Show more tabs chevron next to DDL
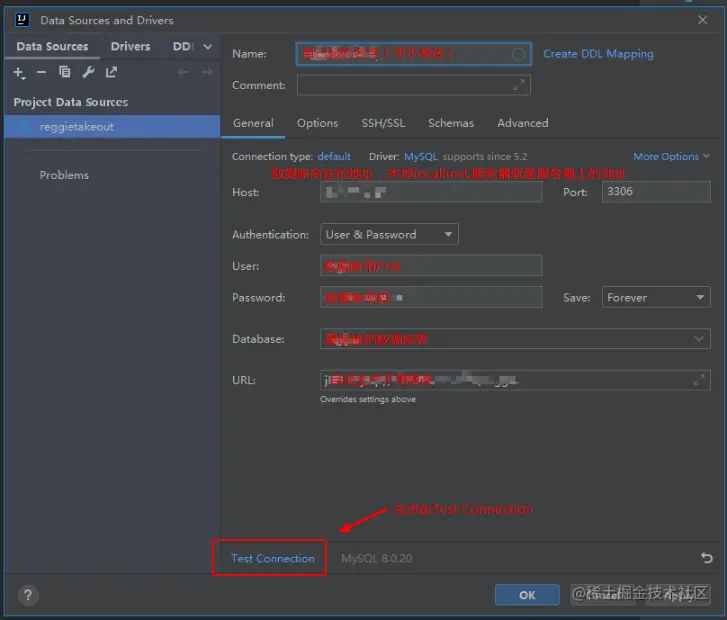 pos(208,47)
